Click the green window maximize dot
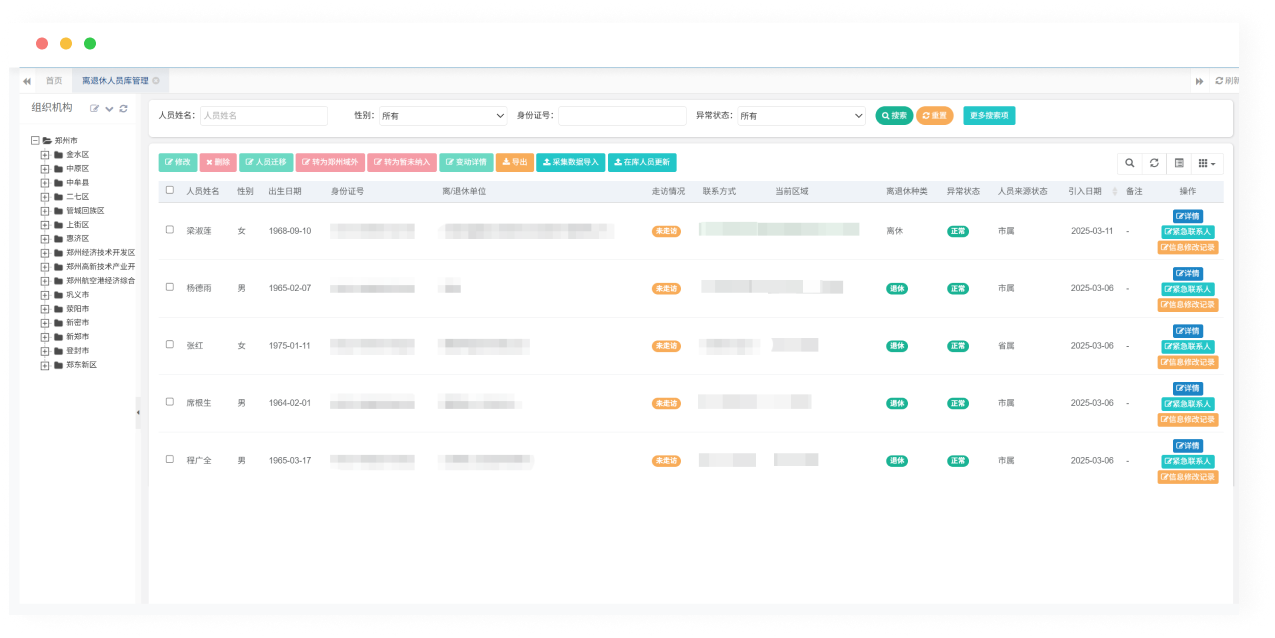The image size is (1275, 638). (x=90, y=43)
